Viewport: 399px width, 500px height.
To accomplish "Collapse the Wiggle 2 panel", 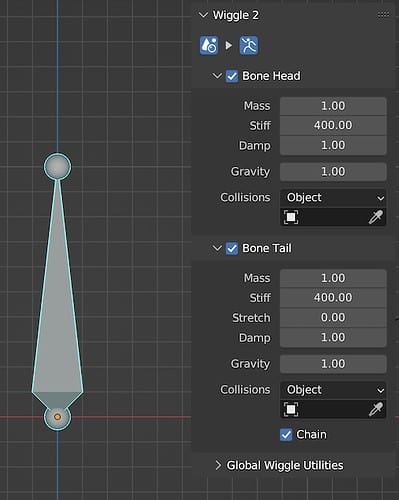I will click(203, 15).
